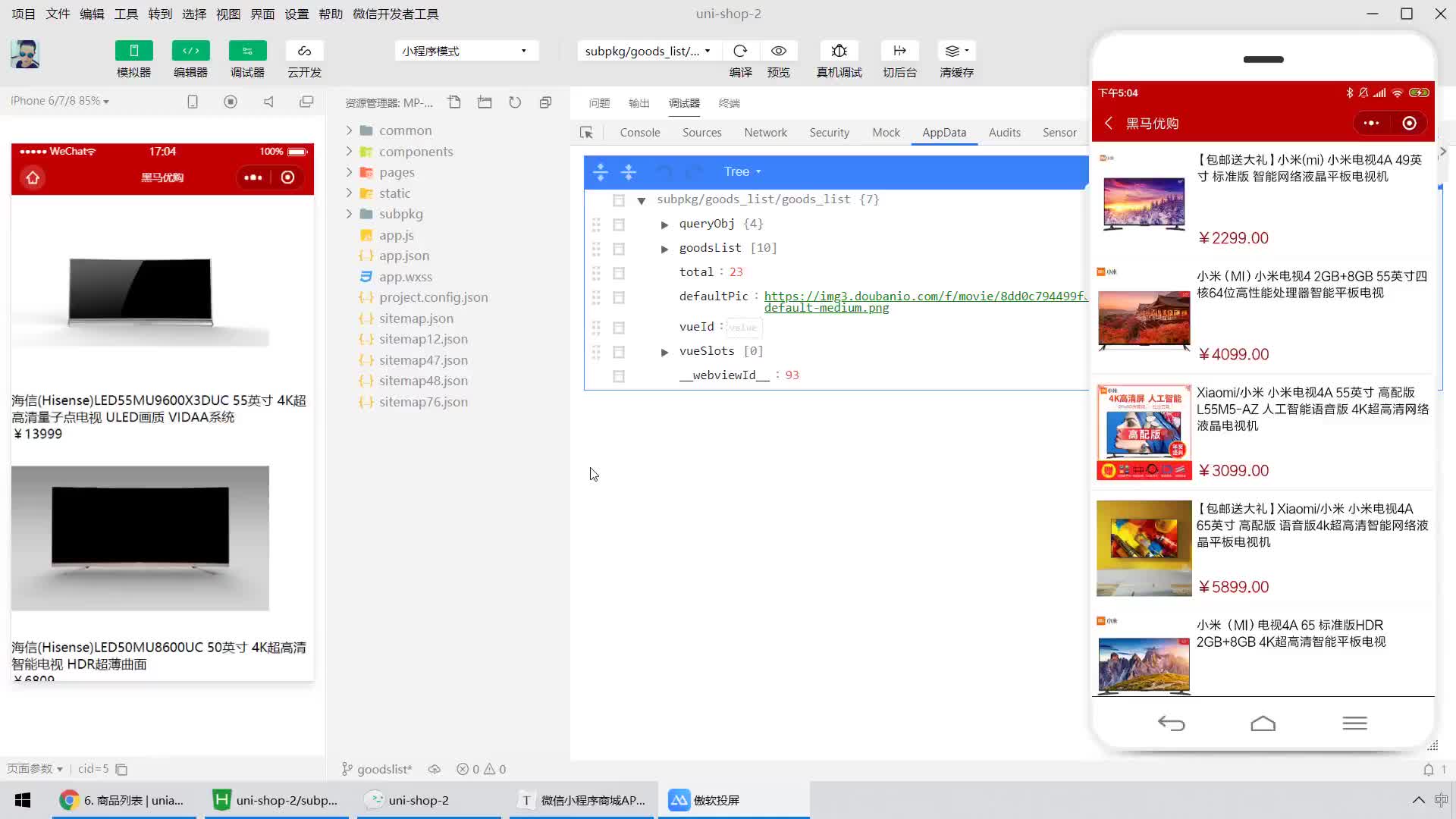
Task: Open project.config.json file
Action: coord(433,297)
